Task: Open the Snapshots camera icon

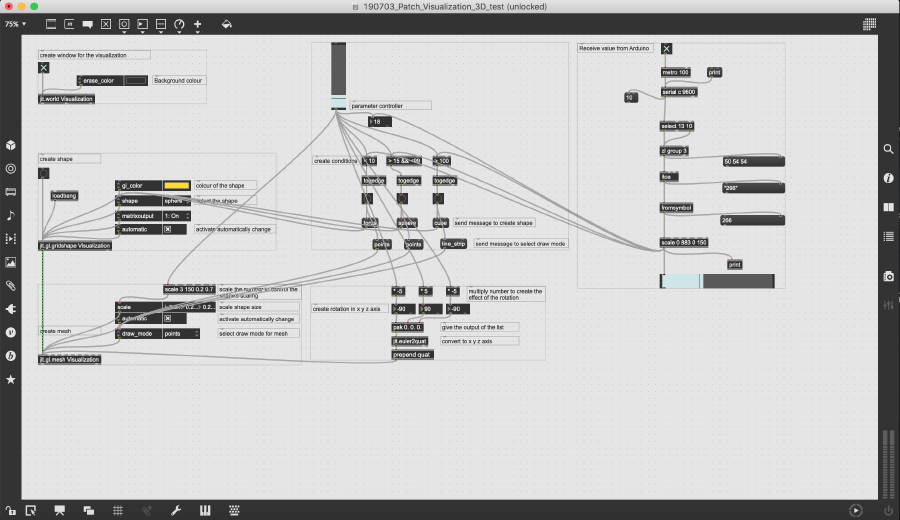Action: 888,276
